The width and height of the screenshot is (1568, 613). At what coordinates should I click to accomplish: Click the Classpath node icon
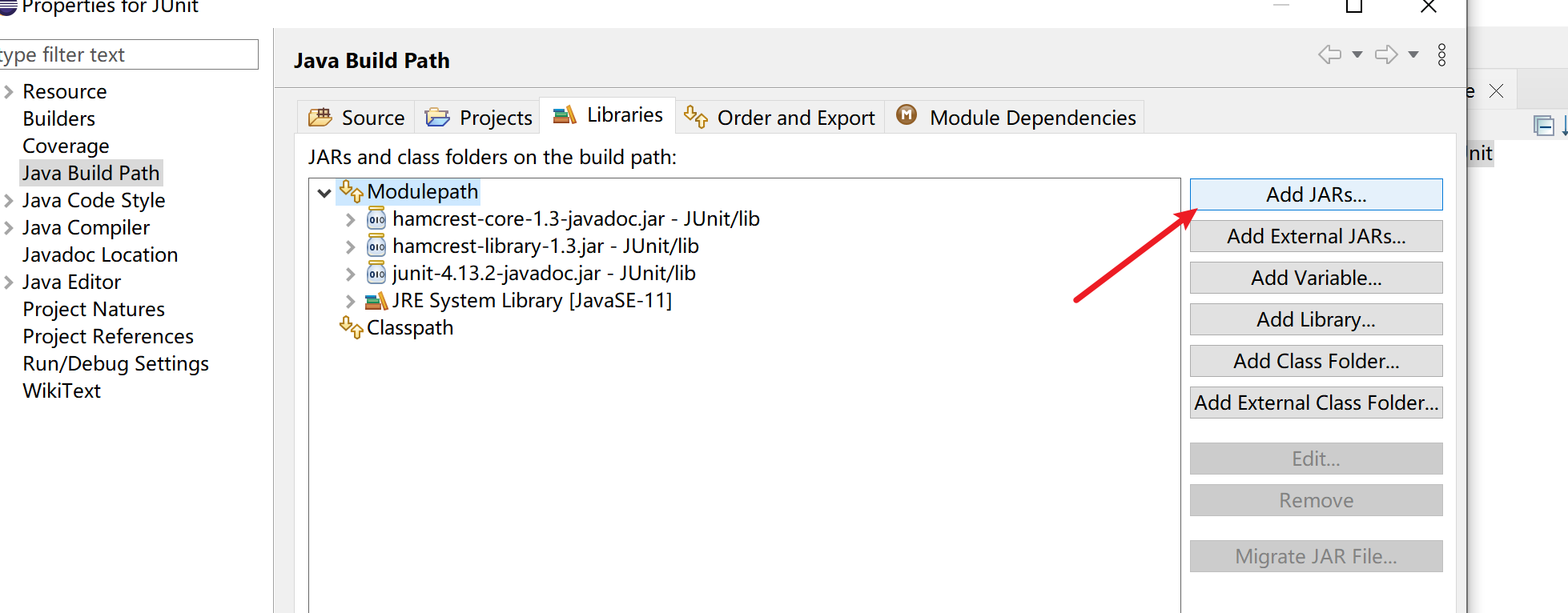coord(352,327)
